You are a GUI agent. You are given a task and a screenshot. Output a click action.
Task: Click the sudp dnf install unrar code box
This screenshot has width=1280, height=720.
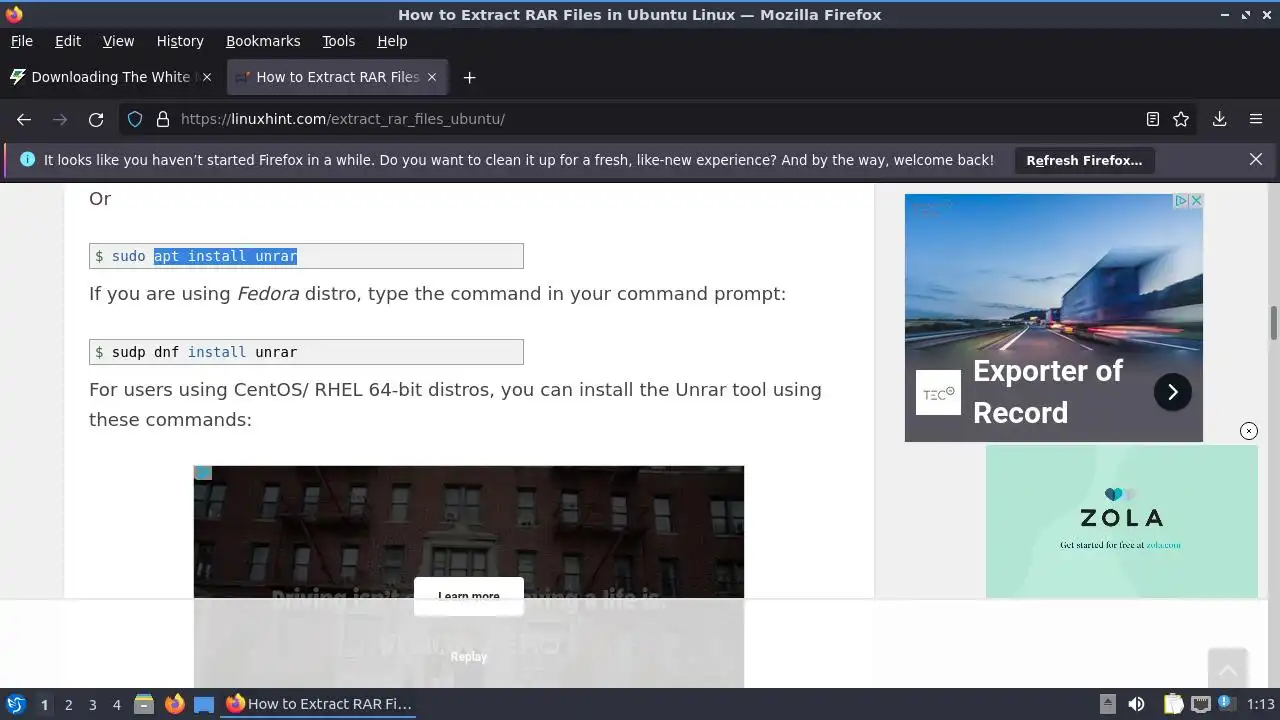[306, 352]
